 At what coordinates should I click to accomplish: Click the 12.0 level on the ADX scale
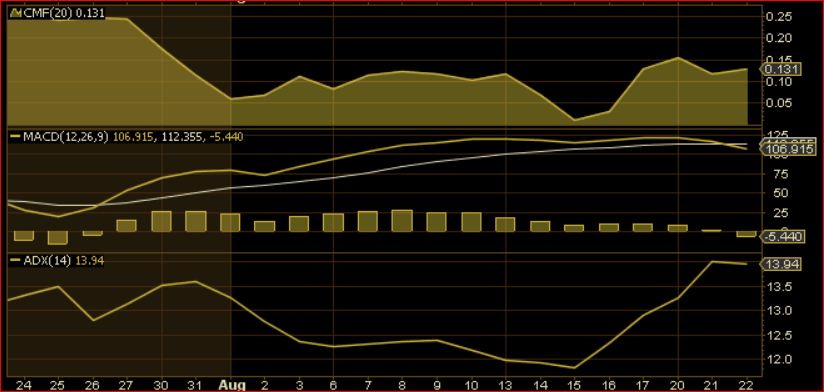tap(779, 360)
